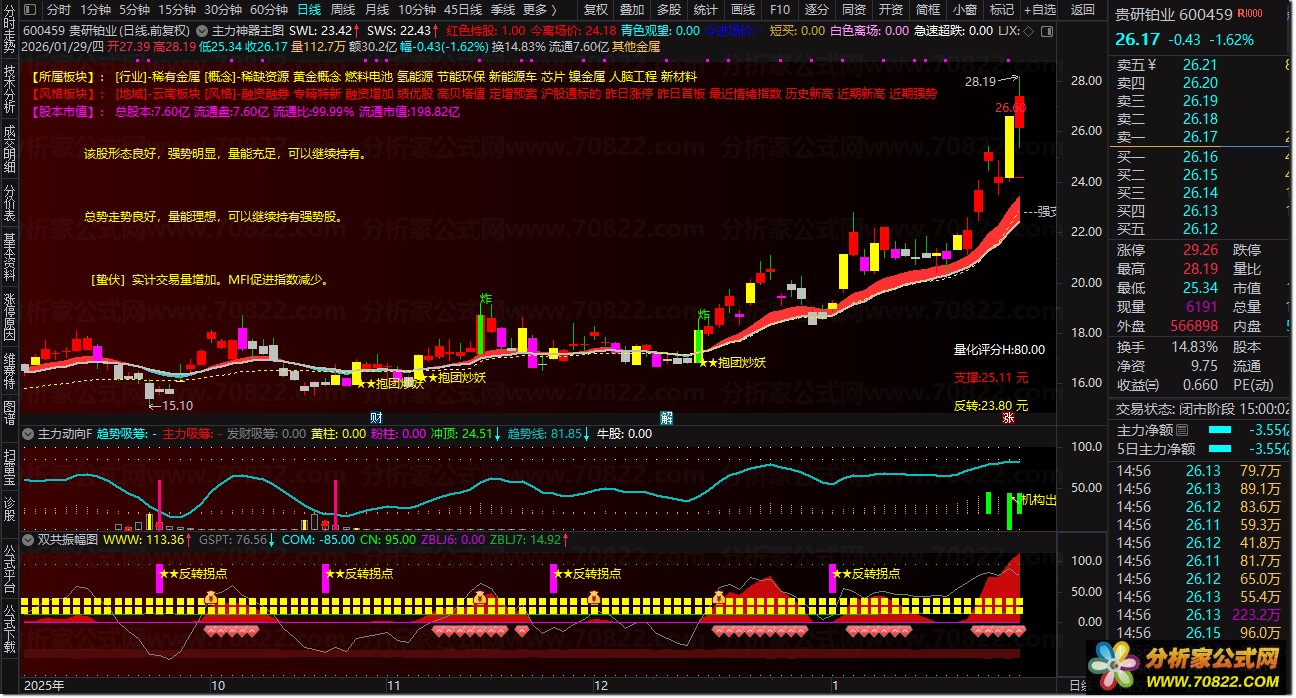Select the 日线 daily chart tab
This screenshot has width=1296, height=698.
[x=309, y=9]
